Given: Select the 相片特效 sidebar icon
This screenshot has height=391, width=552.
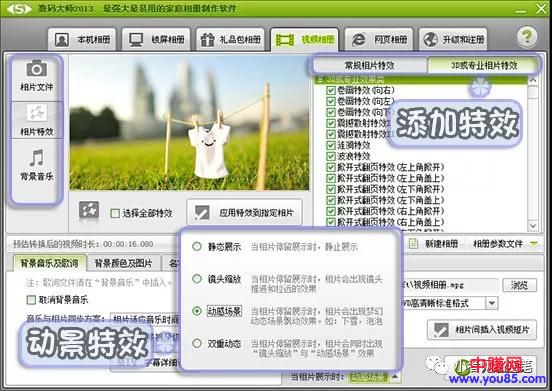Looking at the screenshot, I should click(x=37, y=113).
